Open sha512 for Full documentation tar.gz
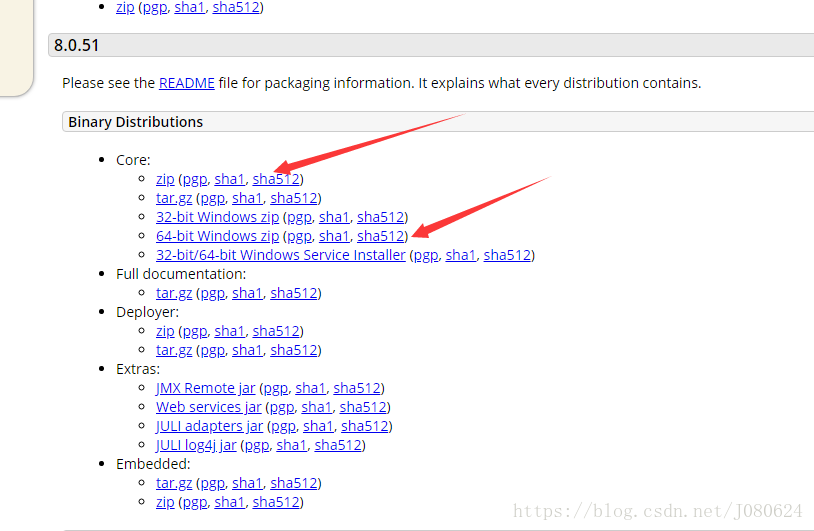This screenshot has width=814, height=531. [x=294, y=293]
